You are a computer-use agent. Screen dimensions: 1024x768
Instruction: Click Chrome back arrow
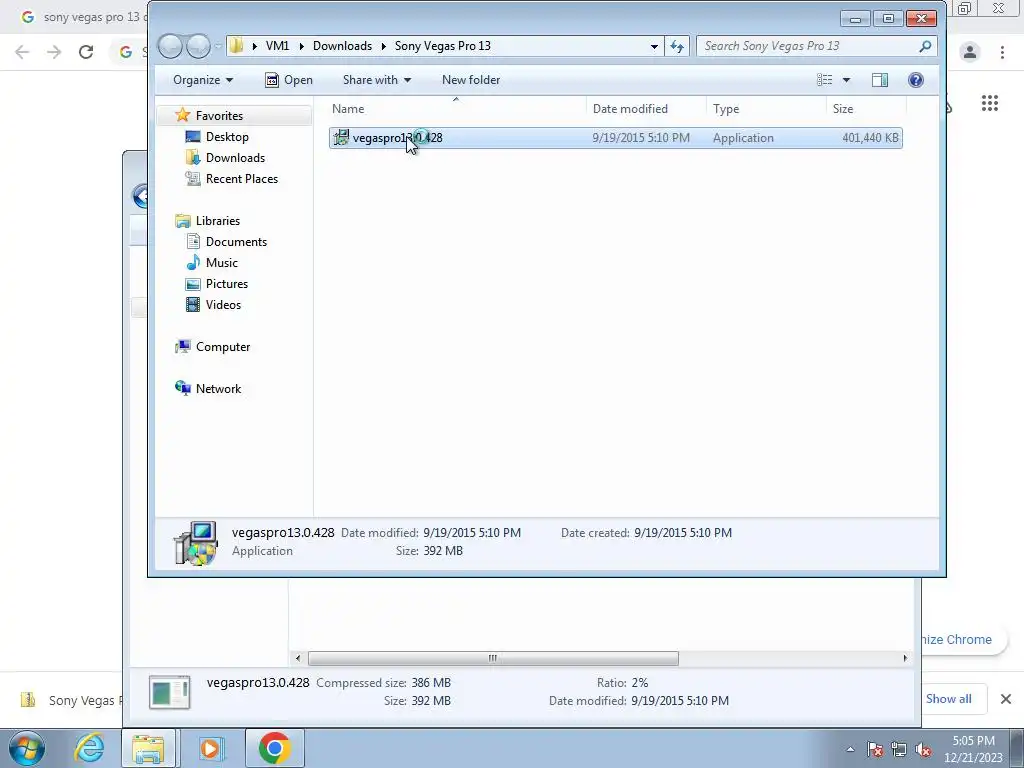22,52
